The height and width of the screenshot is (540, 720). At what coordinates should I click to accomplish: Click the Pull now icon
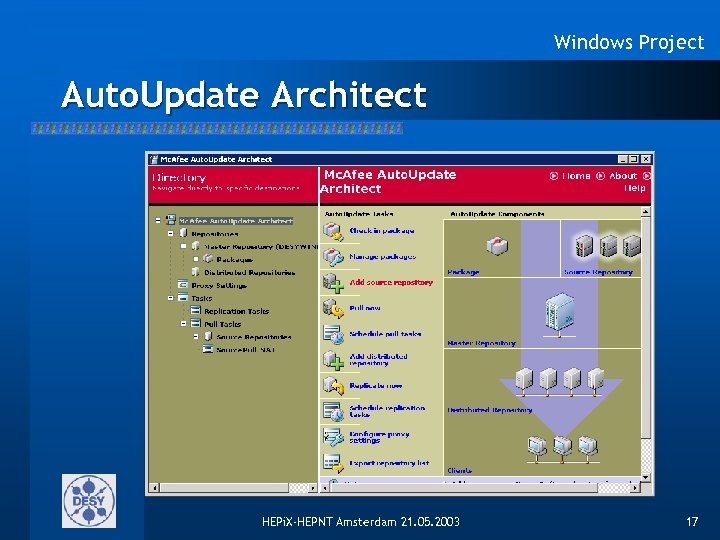click(x=333, y=309)
